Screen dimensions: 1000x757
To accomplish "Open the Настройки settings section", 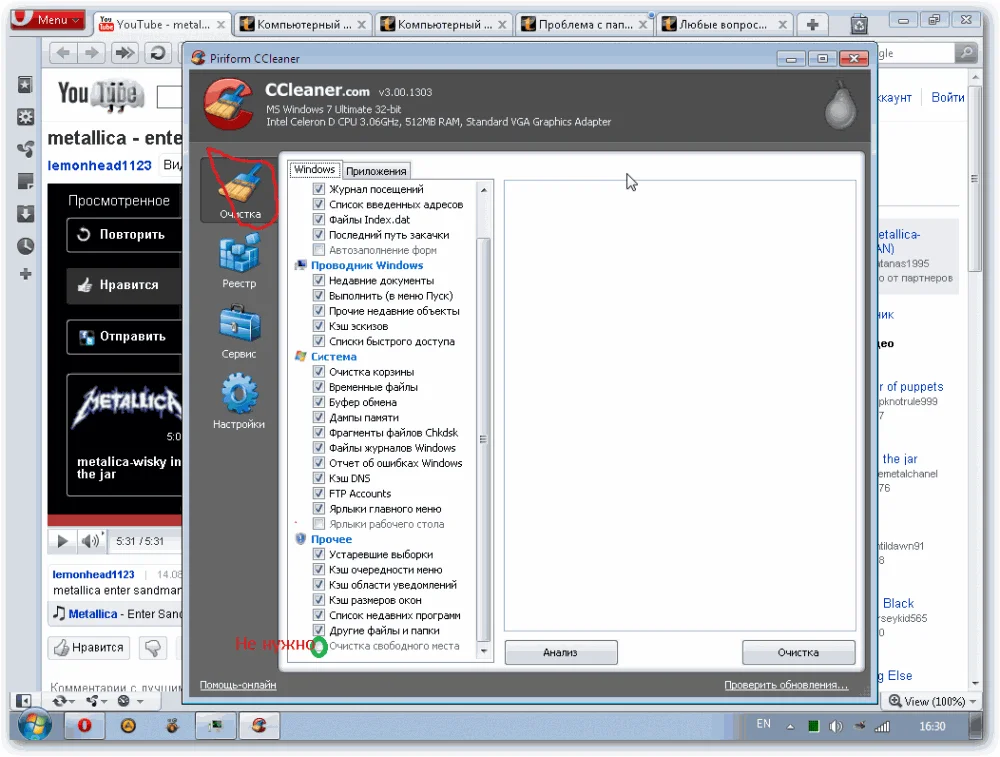I will tap(239, 402).
